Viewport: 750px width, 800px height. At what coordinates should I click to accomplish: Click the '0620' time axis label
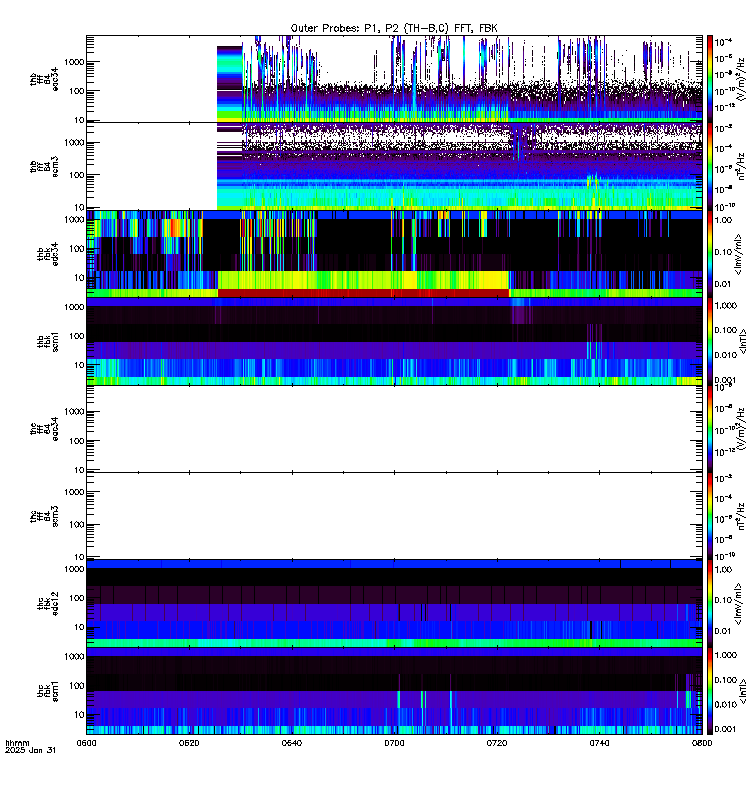189,743
